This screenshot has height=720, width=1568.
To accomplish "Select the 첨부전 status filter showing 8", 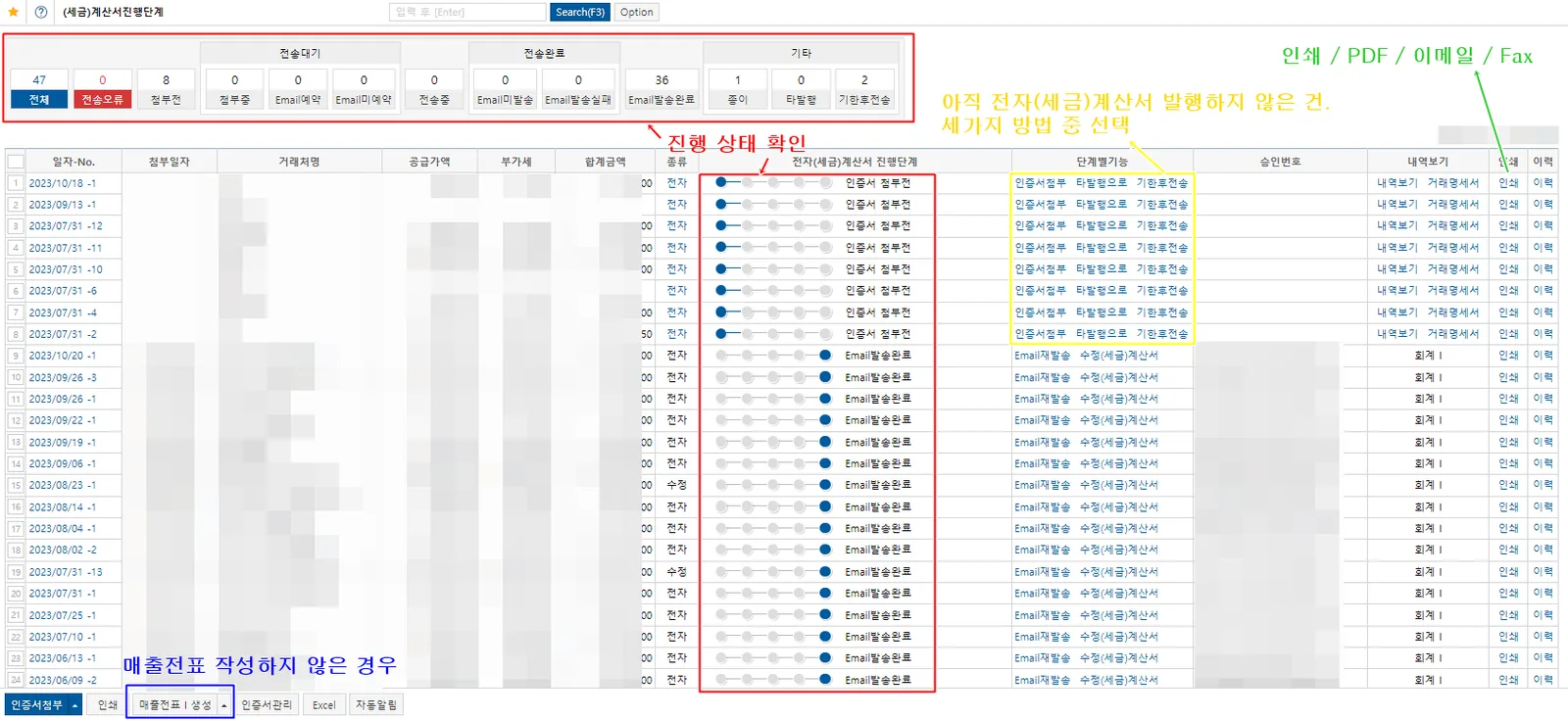I will (x=166, y=89).
